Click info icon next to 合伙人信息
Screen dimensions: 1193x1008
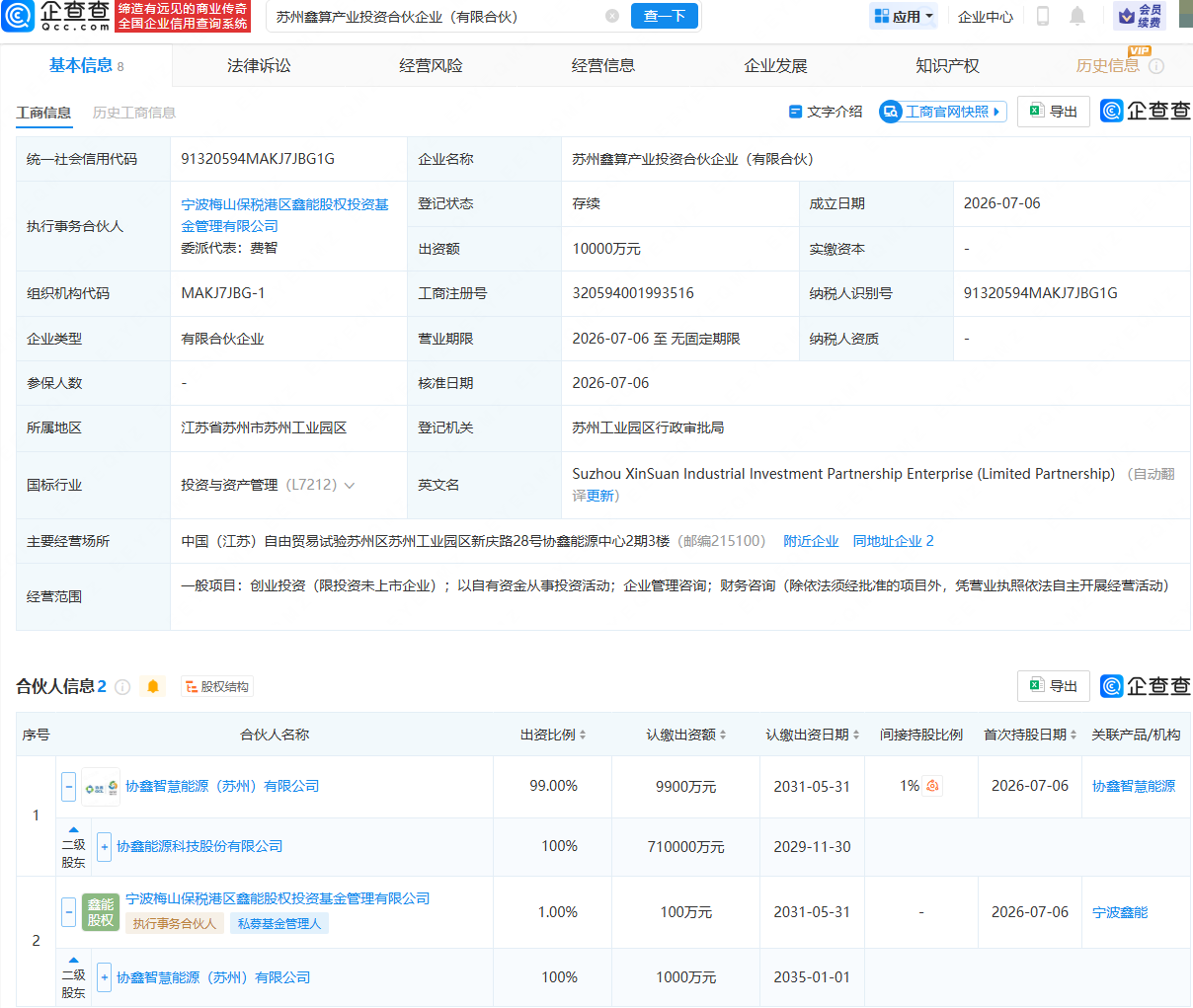[x=122, y=687]
